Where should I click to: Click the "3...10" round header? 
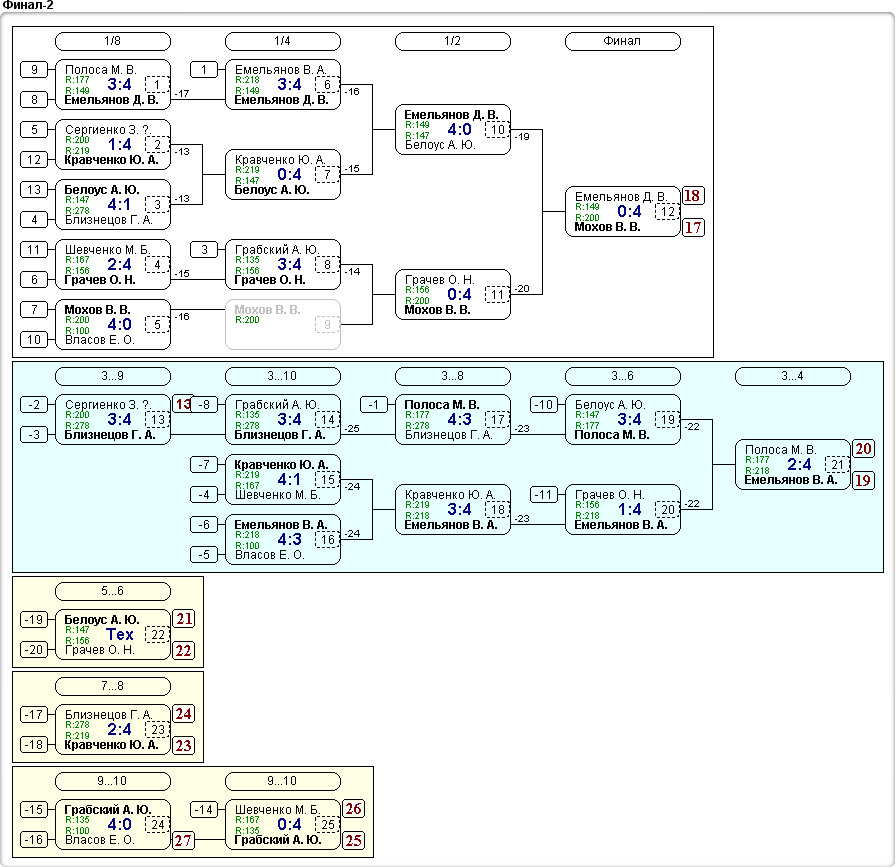pyautogui.click(x=282, y=376)
